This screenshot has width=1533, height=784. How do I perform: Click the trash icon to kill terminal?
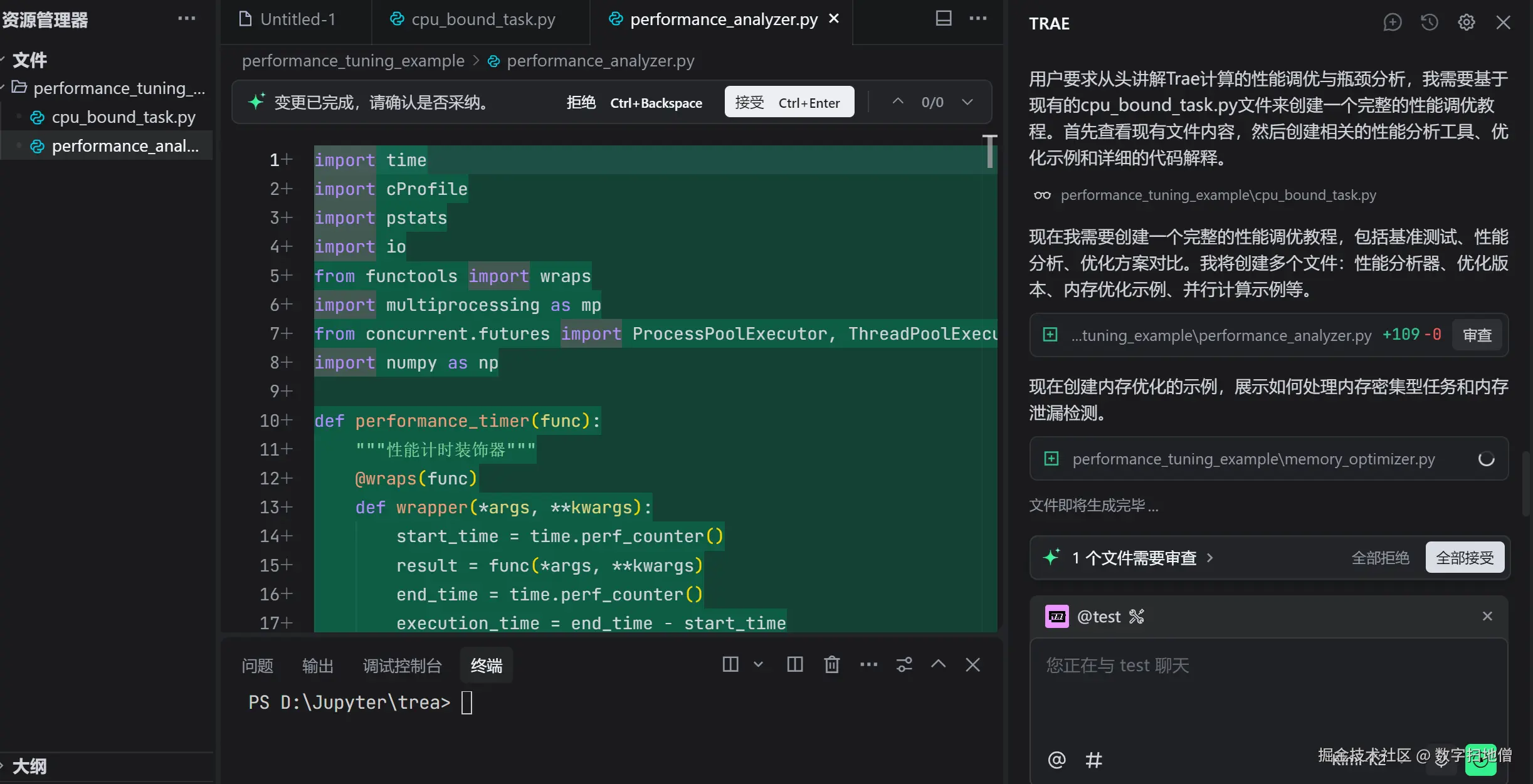tap(831, 664)
